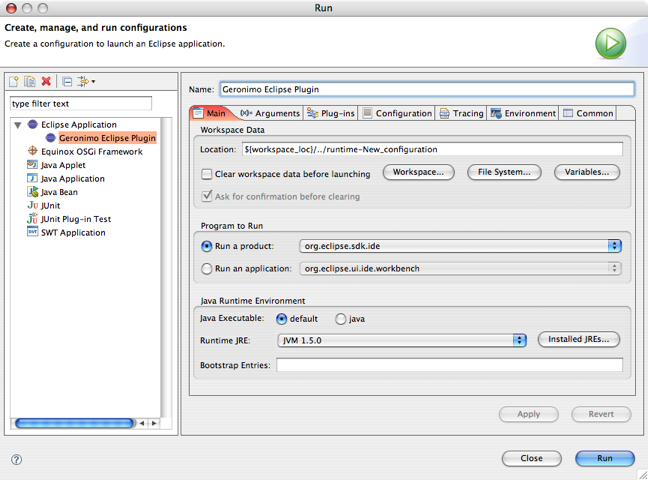This screenshot has height=480, width=648.
Task: Click the JUnit icon
Action: coord(33,205)
